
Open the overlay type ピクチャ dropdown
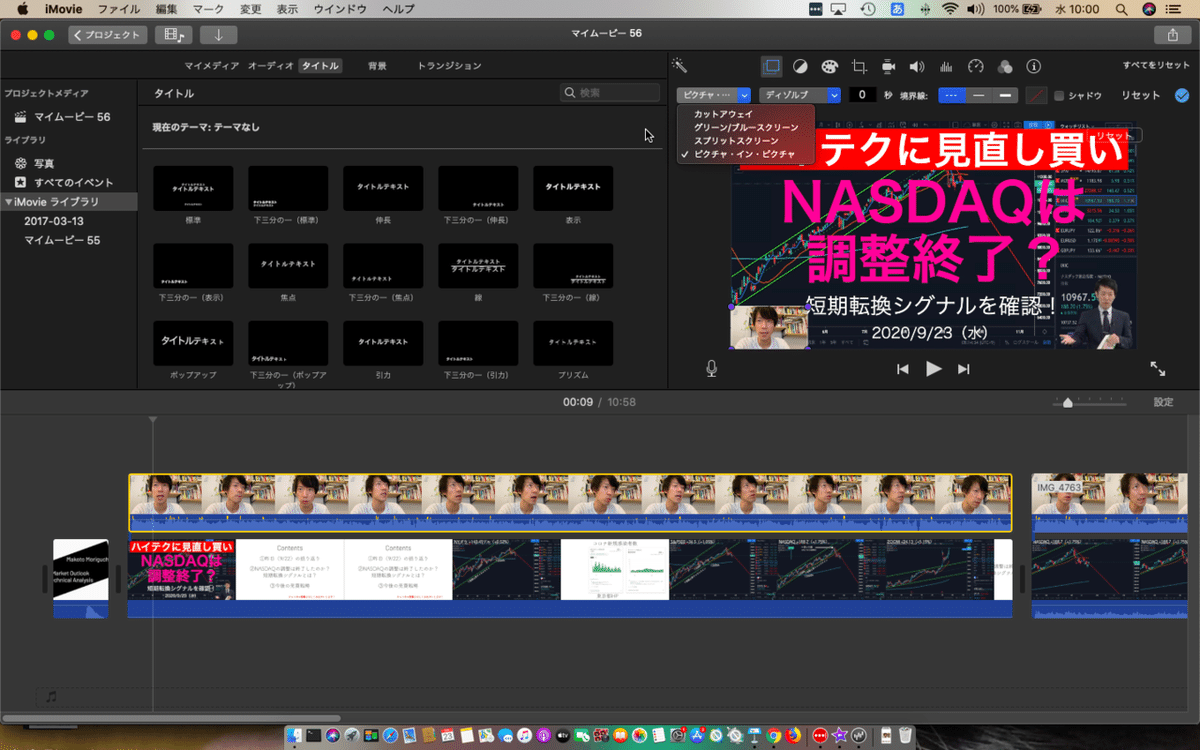(x=714, y=95)
